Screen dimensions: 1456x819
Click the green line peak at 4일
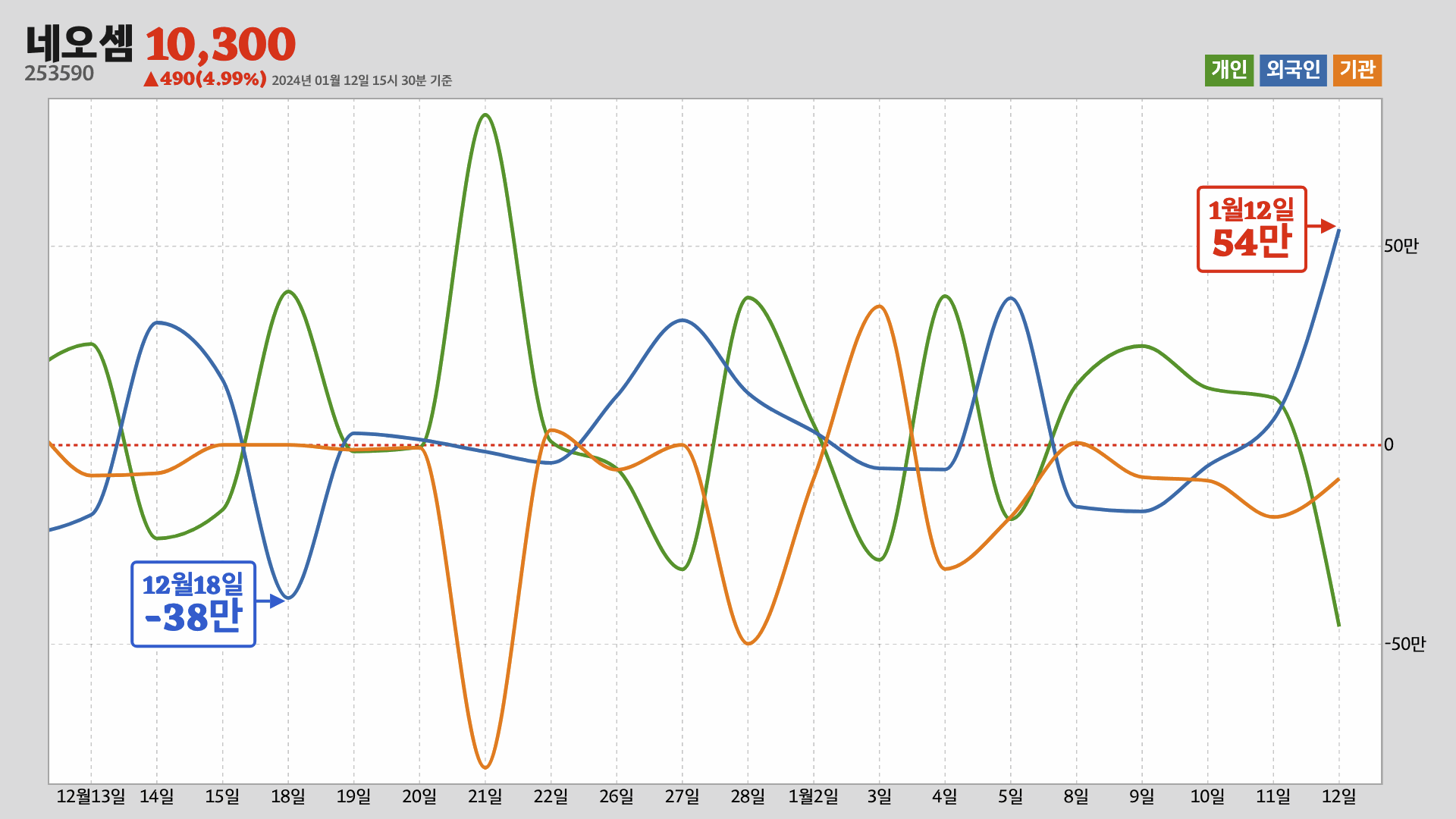tap(945, 296)
